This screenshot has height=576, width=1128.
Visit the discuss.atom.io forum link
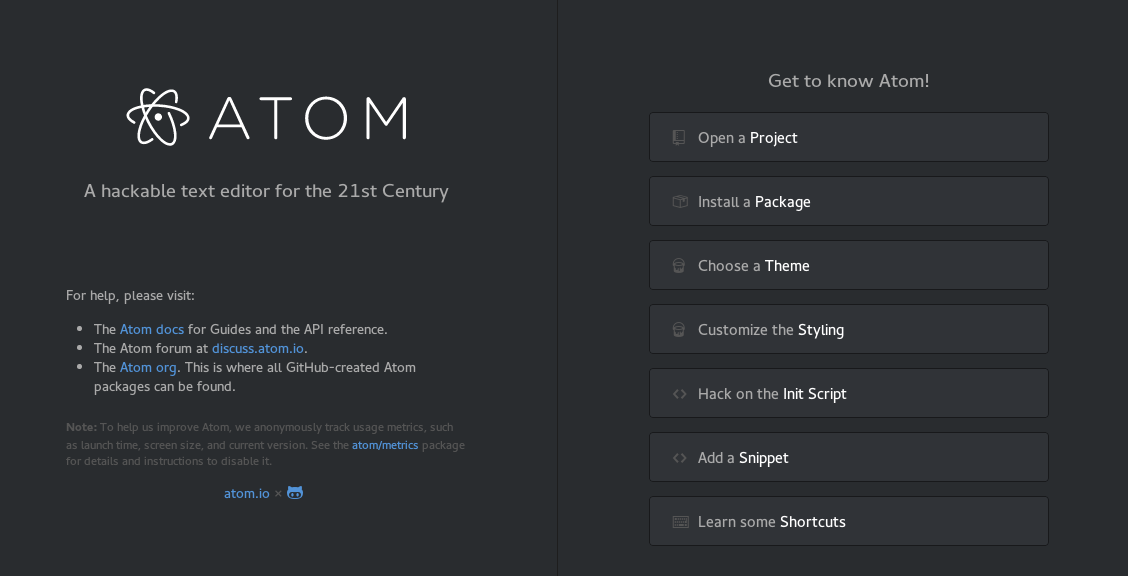point(257,348)
